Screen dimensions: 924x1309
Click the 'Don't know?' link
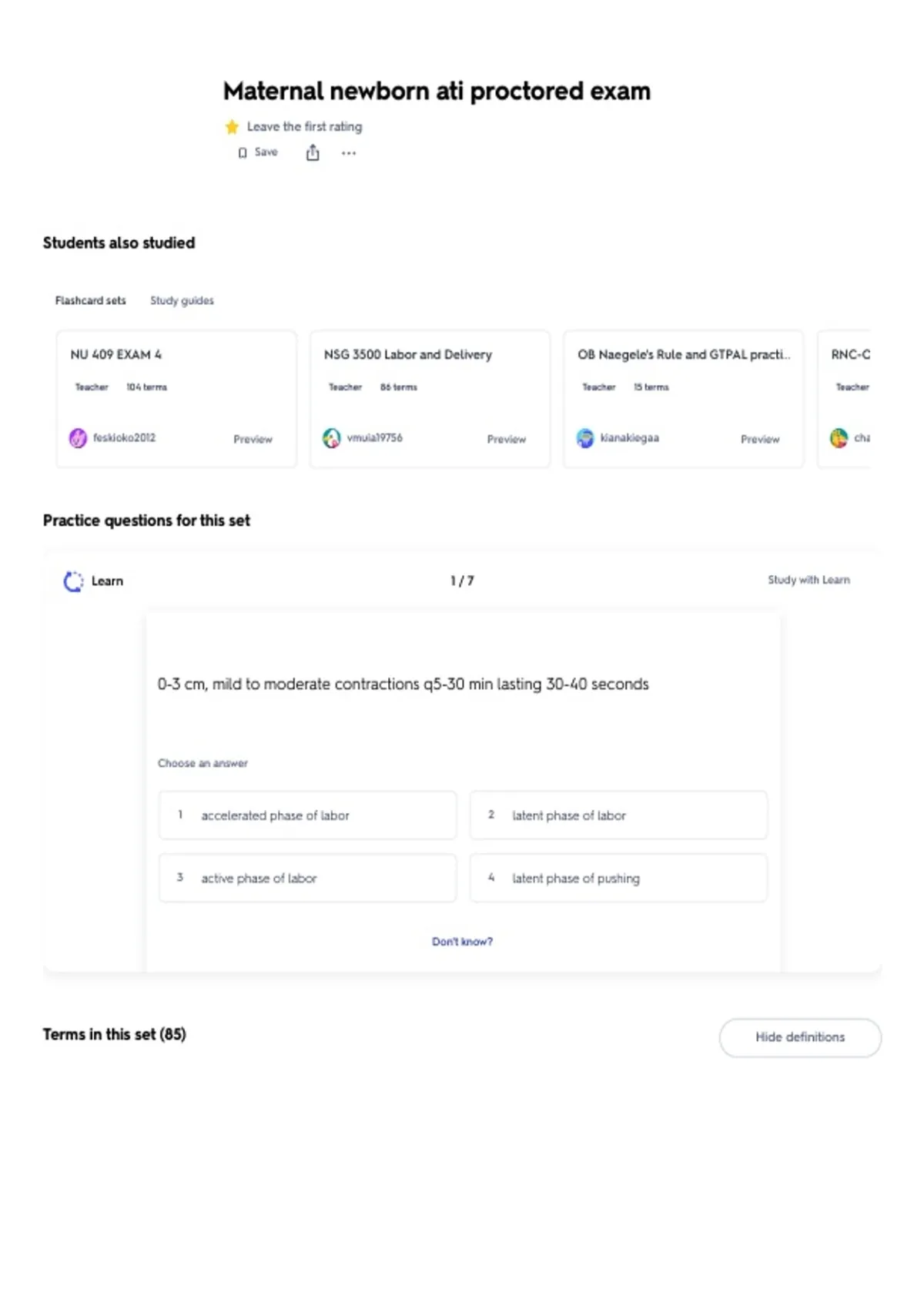click(462, 941)
